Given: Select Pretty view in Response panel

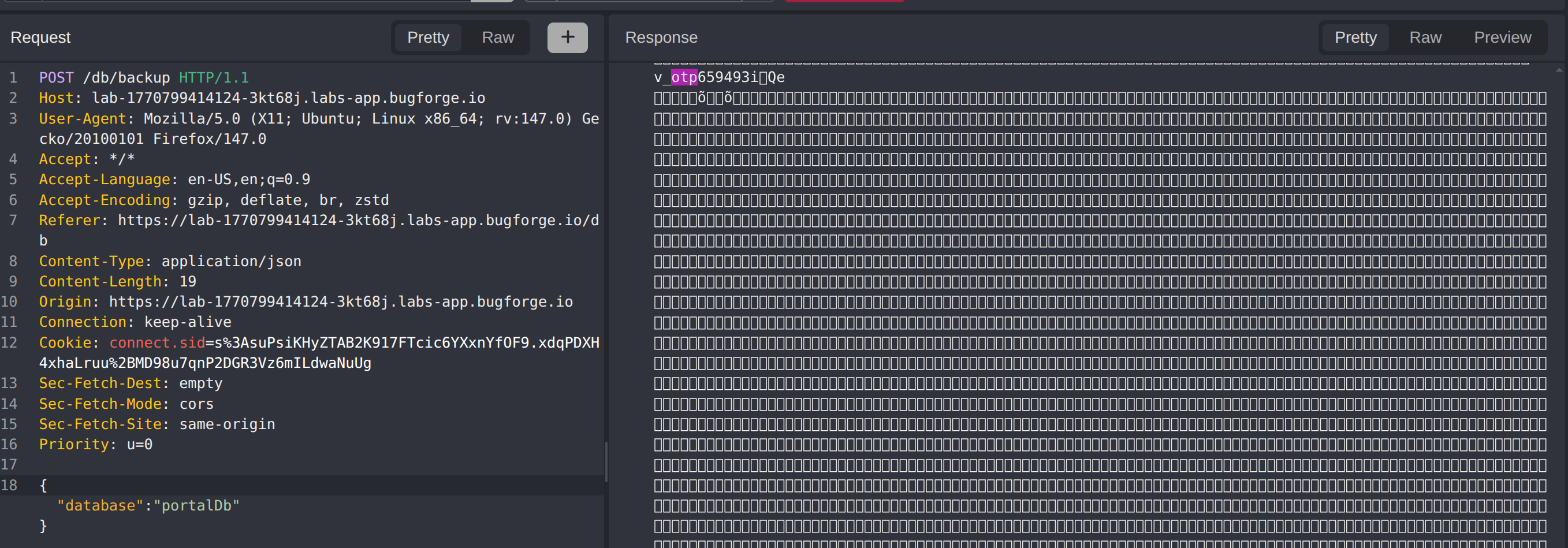Looking at the screenshot, I should pyautogui.click(x=1355, y=38).
